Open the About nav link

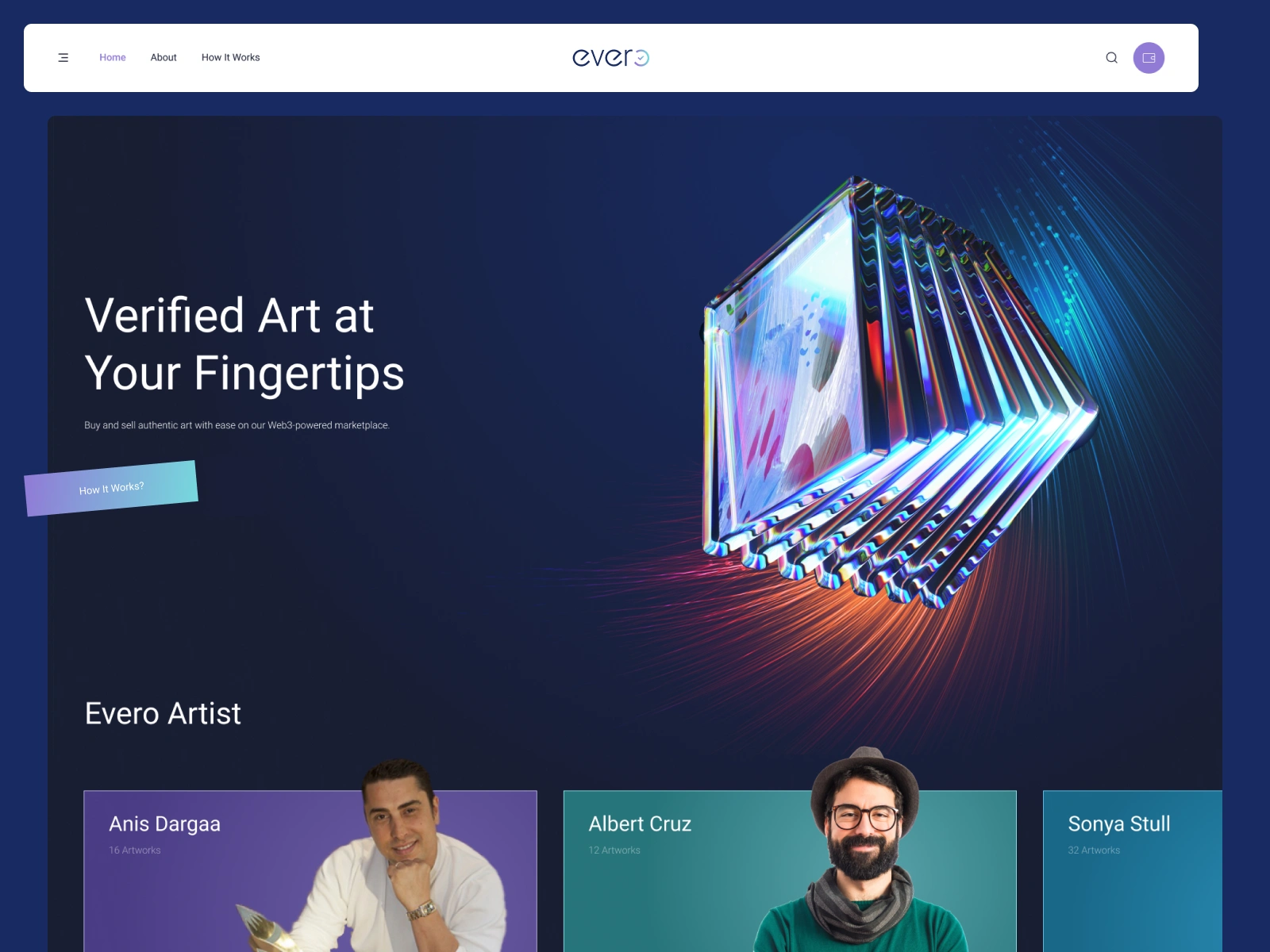point(164,57)
